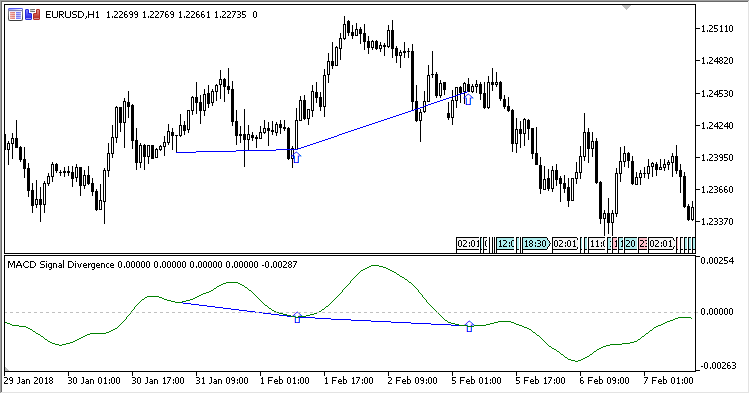750x394 pixels.
Task: Click the 7 Feb 01:00 time label
Action: coord(668,381)
